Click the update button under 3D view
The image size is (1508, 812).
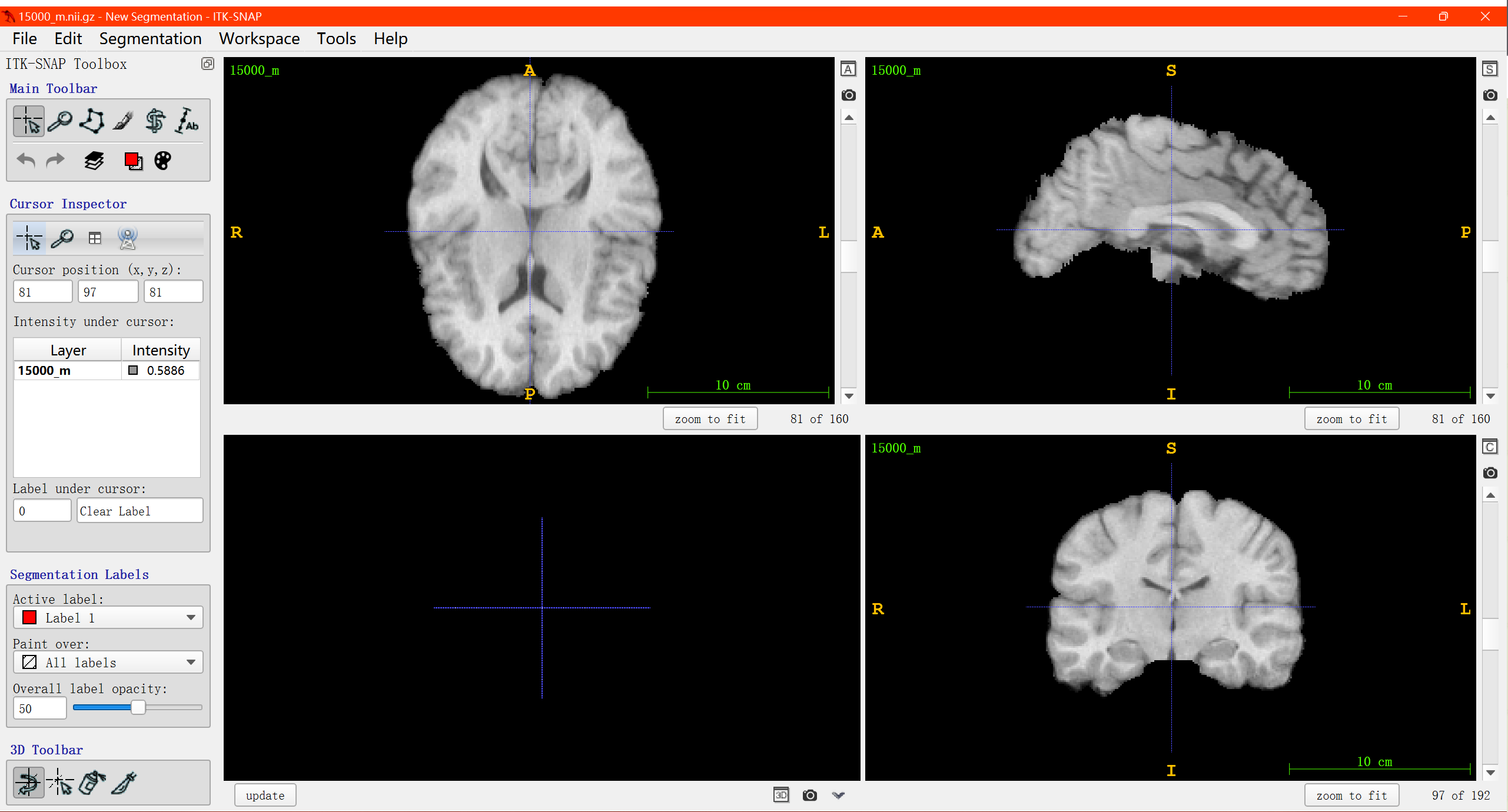coord(265,796)
